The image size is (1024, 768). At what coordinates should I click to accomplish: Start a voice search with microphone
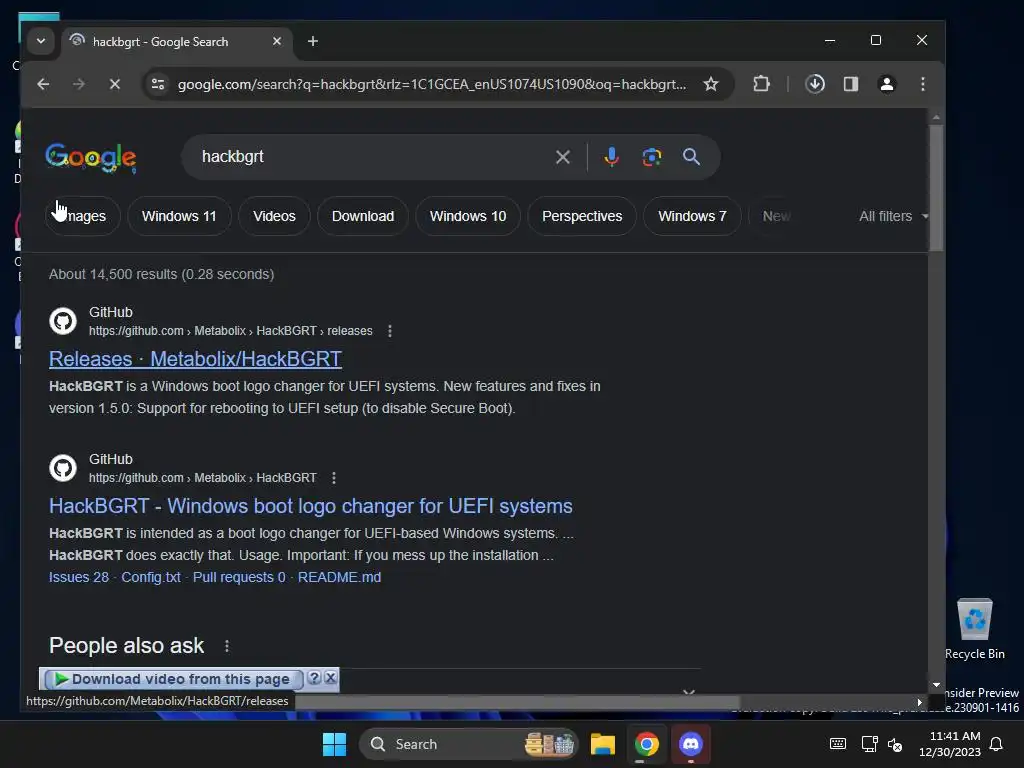[611, 157]
